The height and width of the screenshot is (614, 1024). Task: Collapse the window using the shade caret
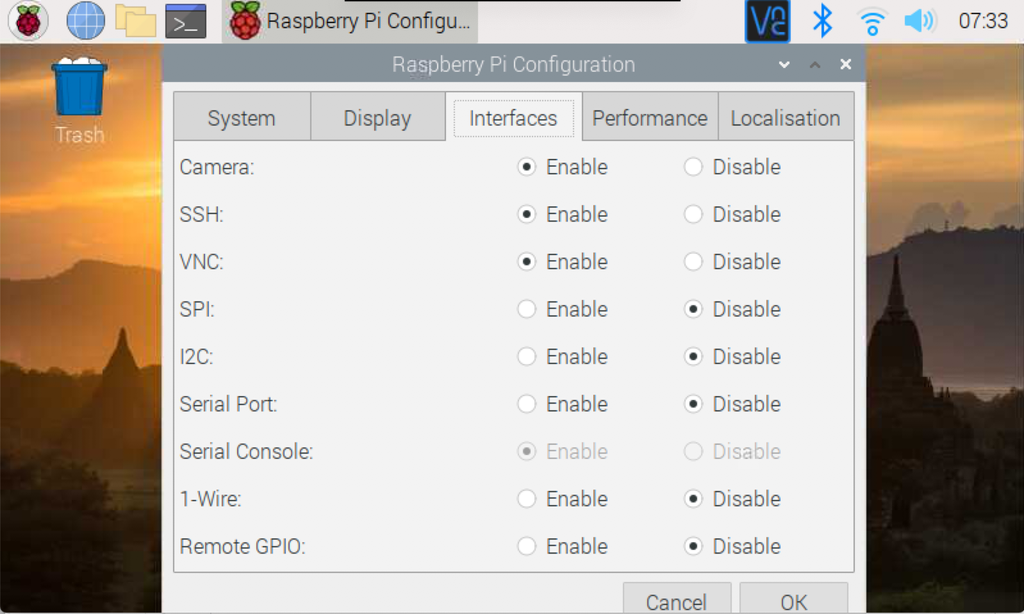(x=814, y=63)
